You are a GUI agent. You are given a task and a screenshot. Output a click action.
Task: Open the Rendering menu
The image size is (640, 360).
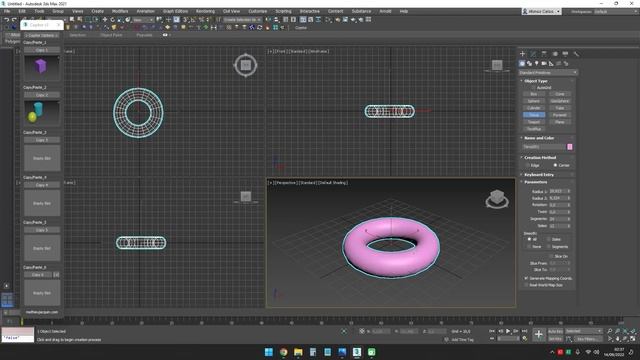click(x=205, y=11)
